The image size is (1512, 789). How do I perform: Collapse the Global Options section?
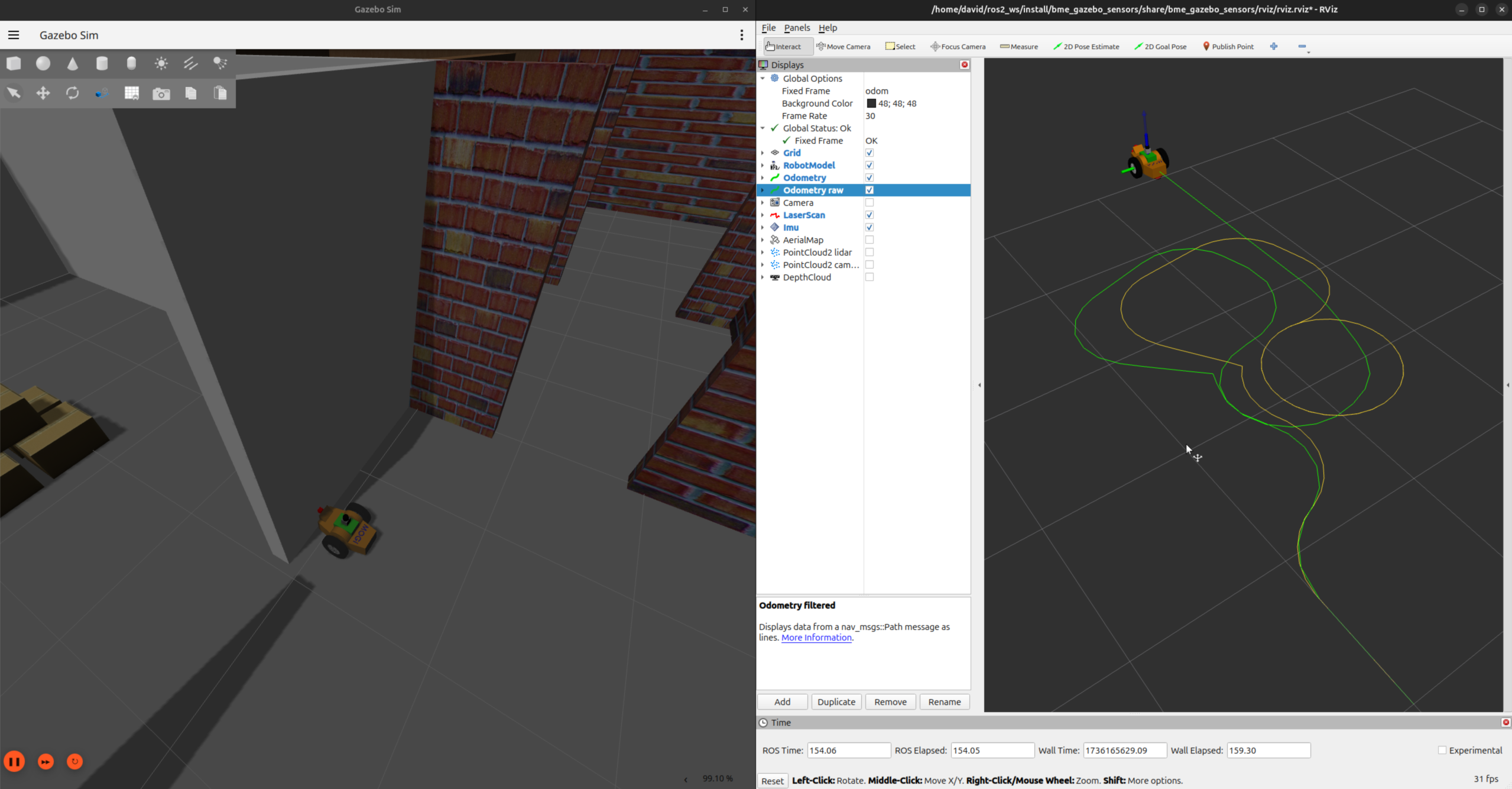[763, 79]
